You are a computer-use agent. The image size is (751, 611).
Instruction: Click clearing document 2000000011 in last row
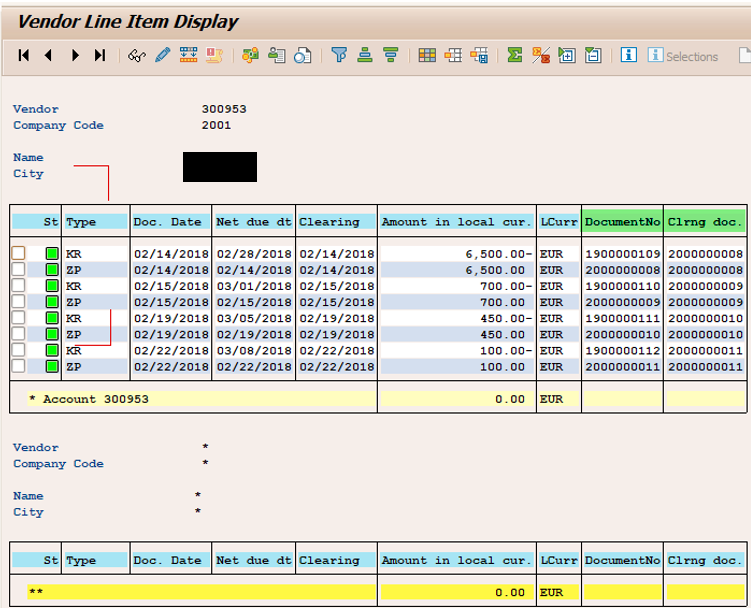(x=705, y=367)
